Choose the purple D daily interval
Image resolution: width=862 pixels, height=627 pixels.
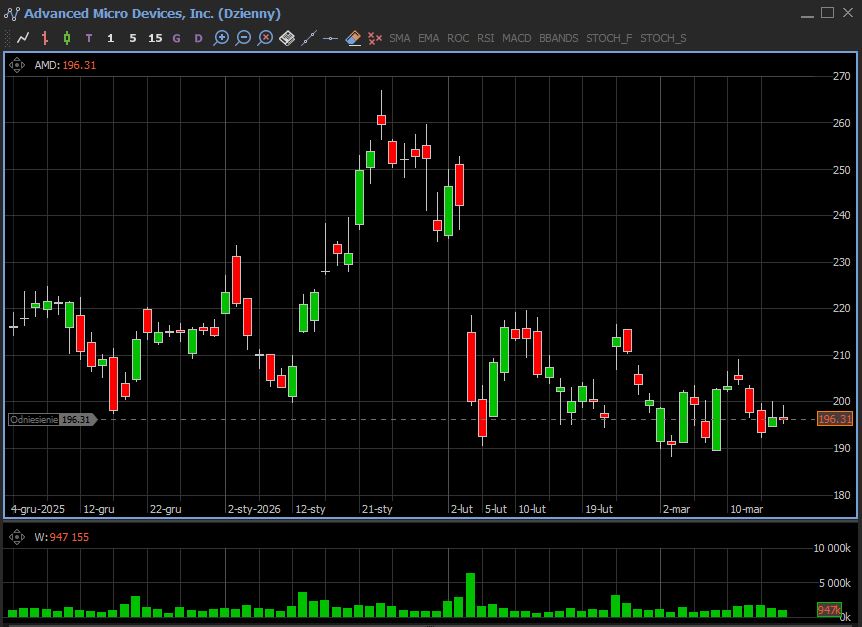point(198,38)
